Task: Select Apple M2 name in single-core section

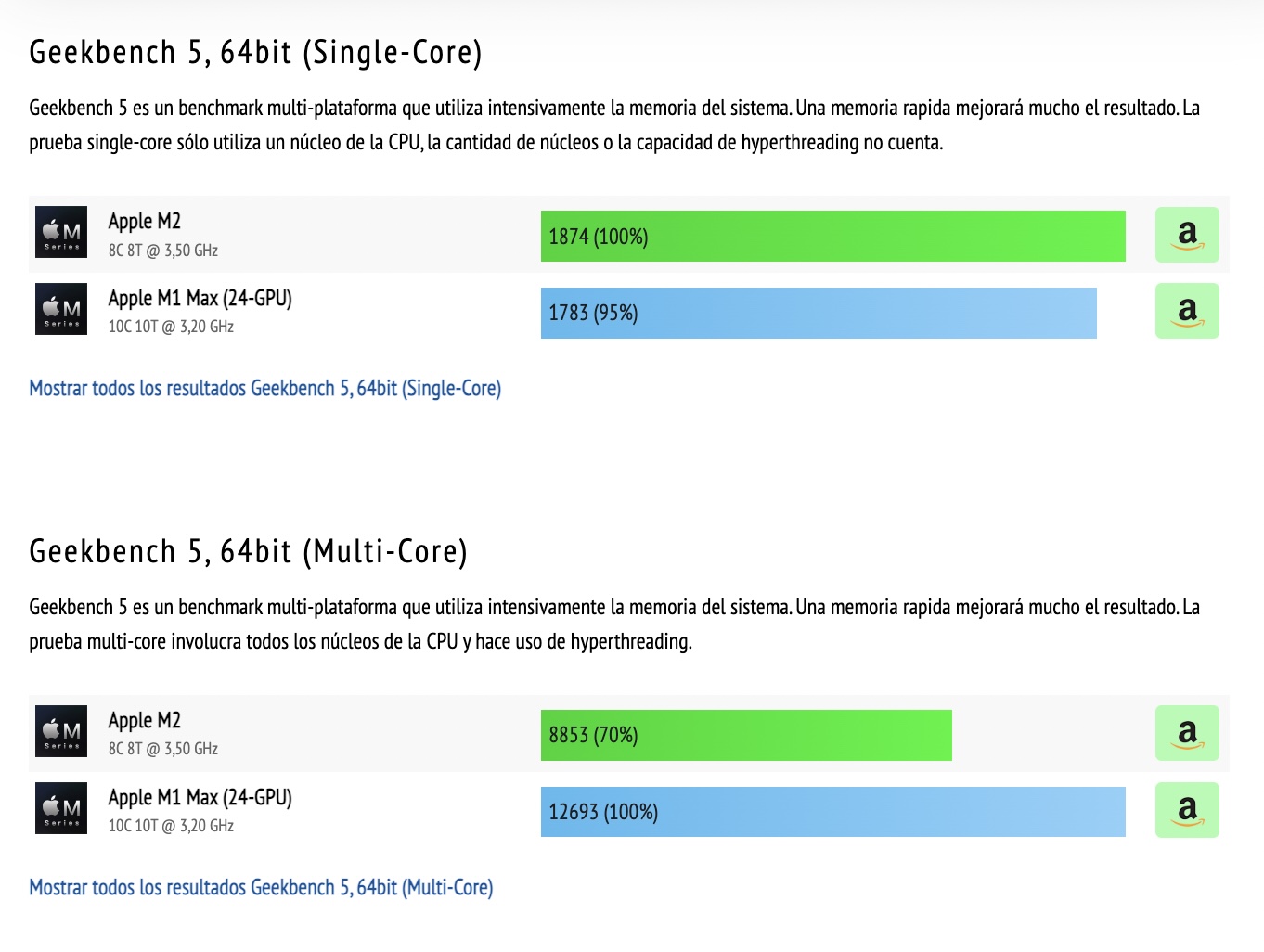Action: coord(145,221)
